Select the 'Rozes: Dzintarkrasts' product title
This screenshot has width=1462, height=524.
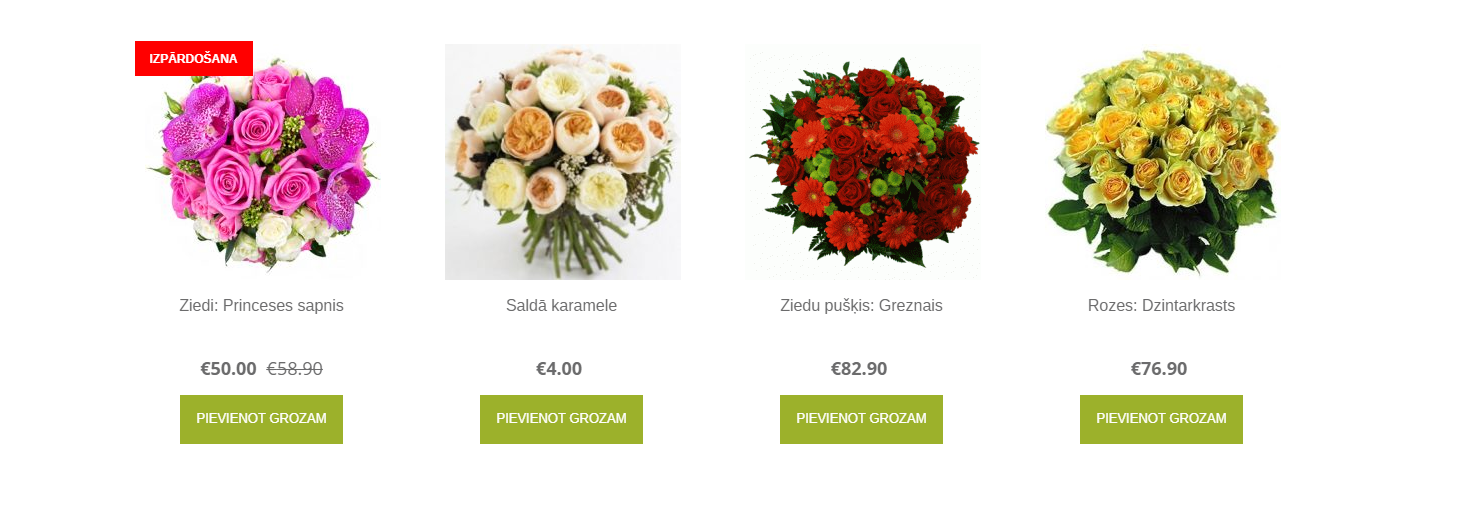coord(1162,306)
